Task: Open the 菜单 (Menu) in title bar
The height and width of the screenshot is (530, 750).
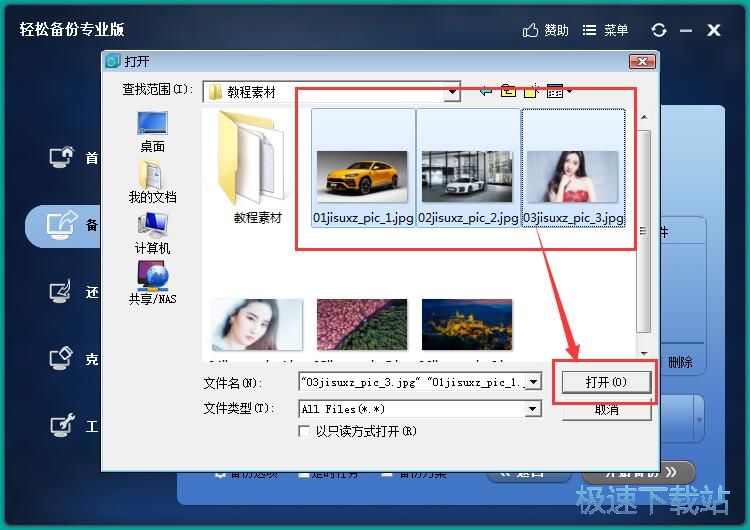Action: pyautogui.click(x=606, y=30)
